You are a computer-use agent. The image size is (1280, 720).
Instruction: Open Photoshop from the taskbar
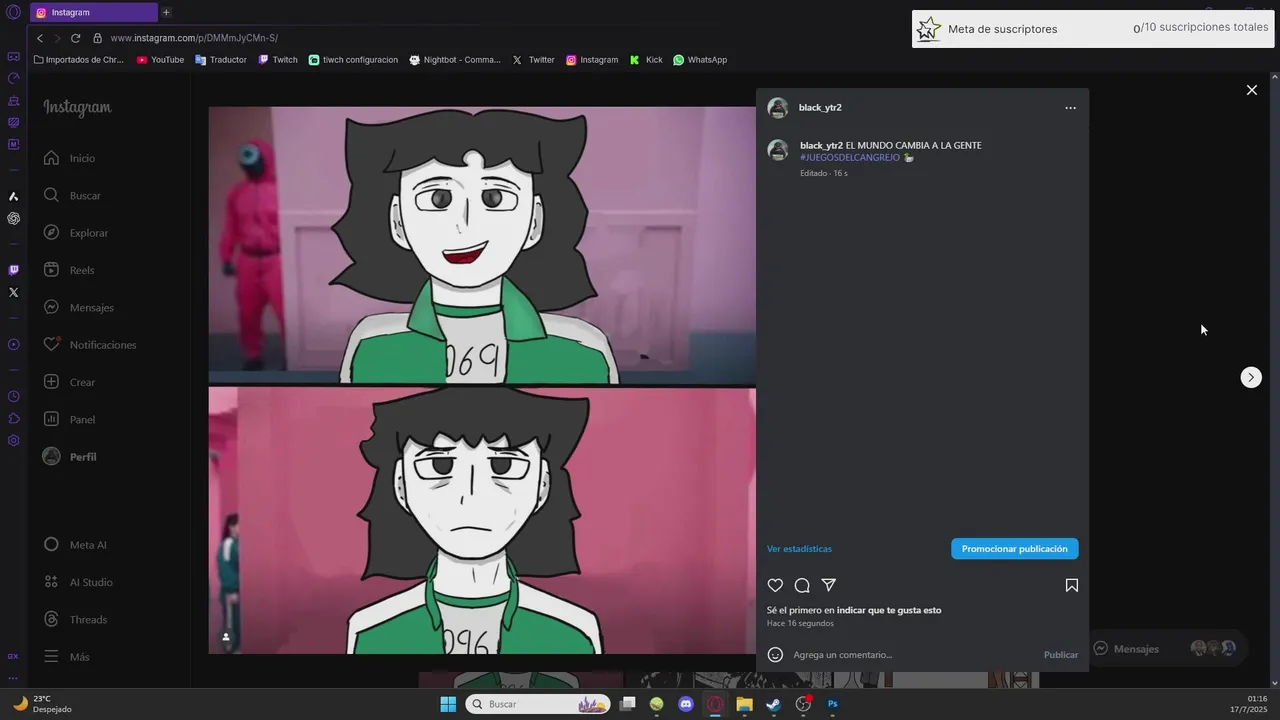pyautogui.click(x=832, y=704)
